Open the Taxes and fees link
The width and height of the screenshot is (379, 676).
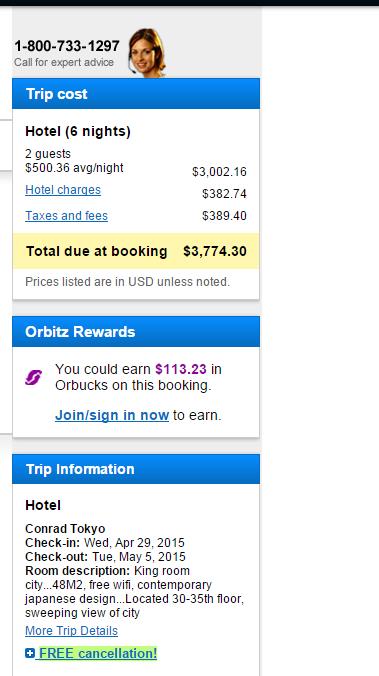coord(66,216)
